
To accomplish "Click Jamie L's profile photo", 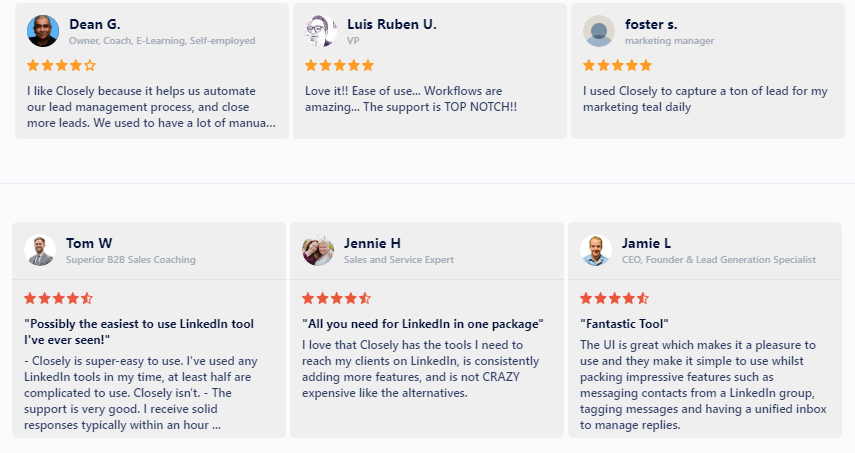I will point(596,250).
